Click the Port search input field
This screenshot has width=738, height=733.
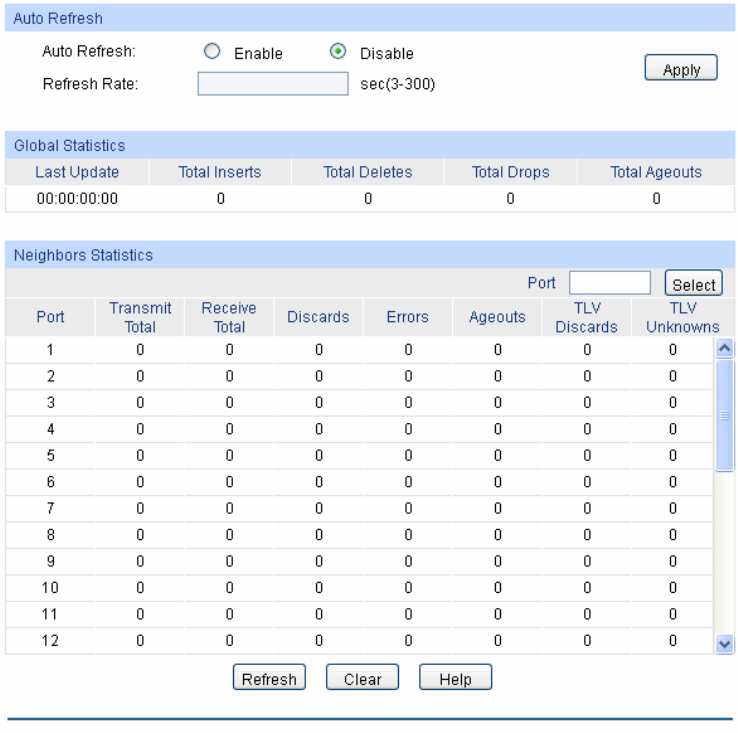coord(609,284)
